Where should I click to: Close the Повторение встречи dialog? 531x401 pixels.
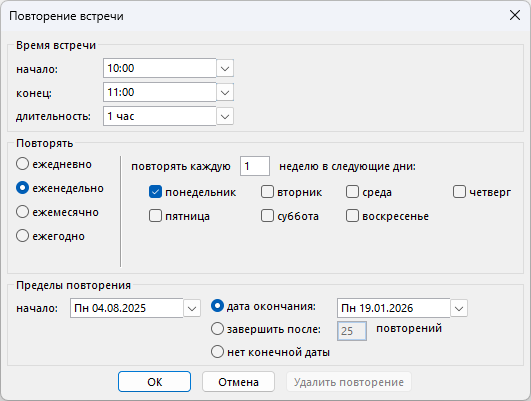[x=515, y=15]
